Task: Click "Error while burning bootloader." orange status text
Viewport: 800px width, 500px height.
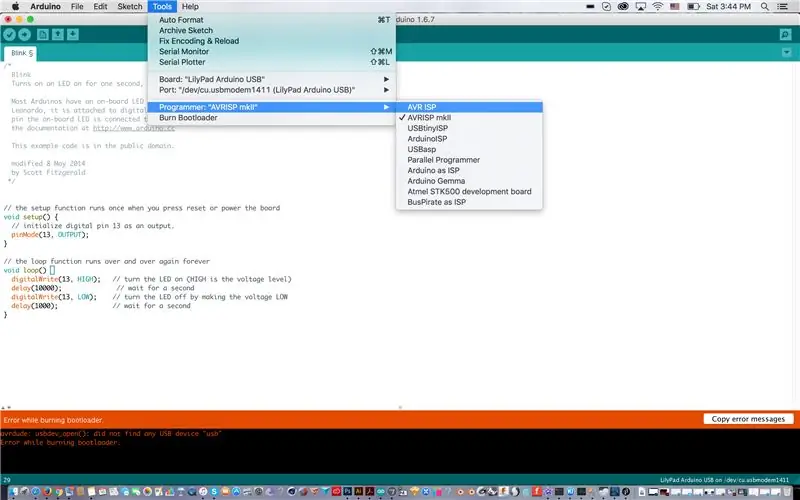Action: click(x=53, y=420)
